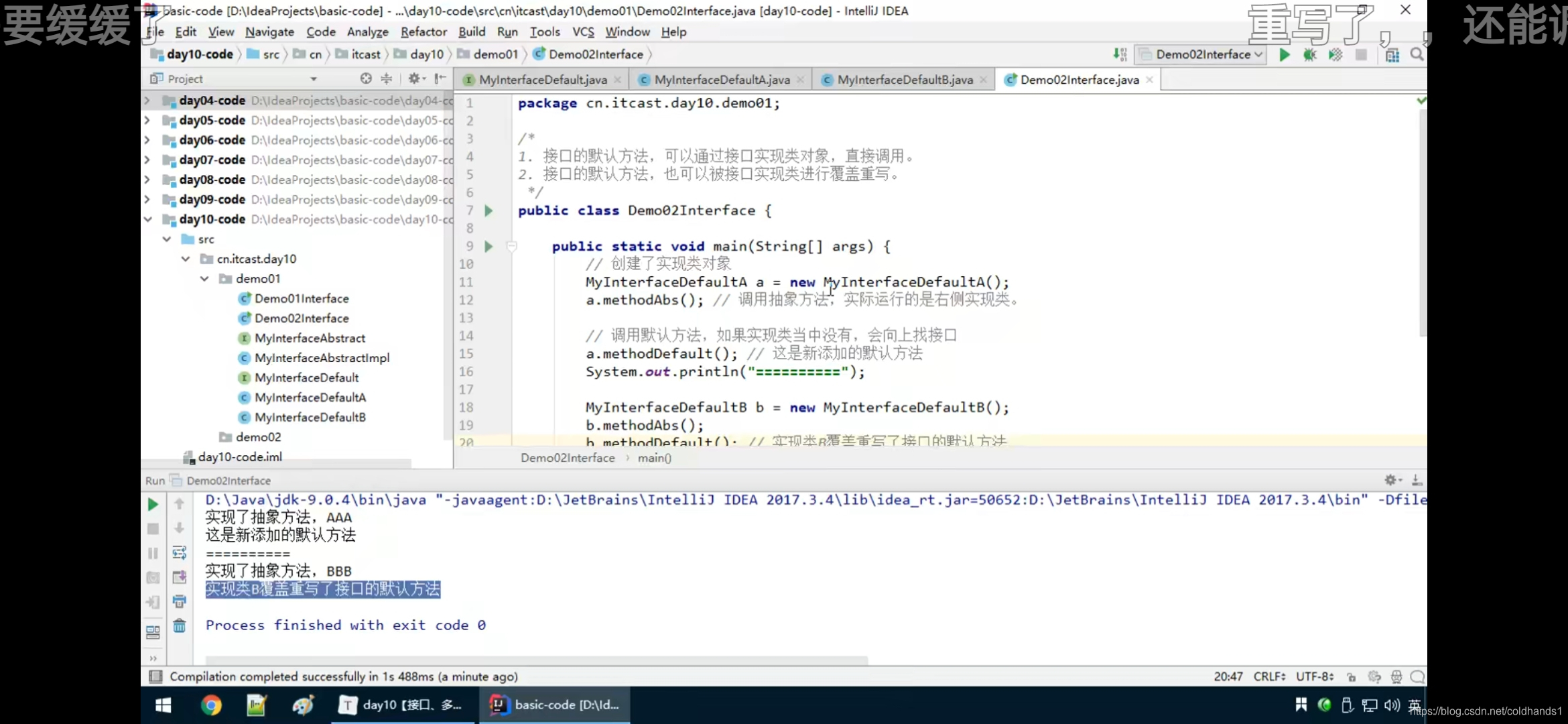Click the speech bubble status bar icon
The width and height of the screenshot is (1568, 724).
click(x=1417, y=676)
